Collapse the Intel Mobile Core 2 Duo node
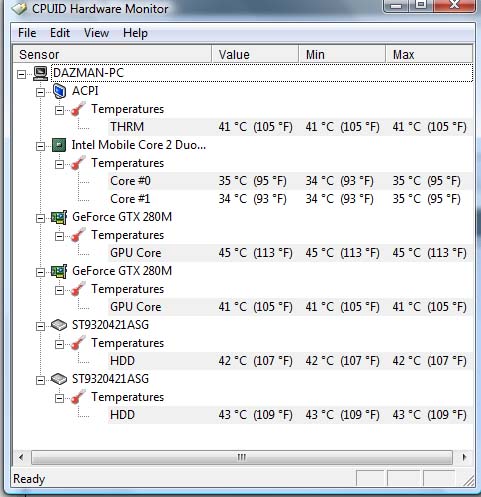481x497 pixels. pyautogui.click(x=40, y=146)
